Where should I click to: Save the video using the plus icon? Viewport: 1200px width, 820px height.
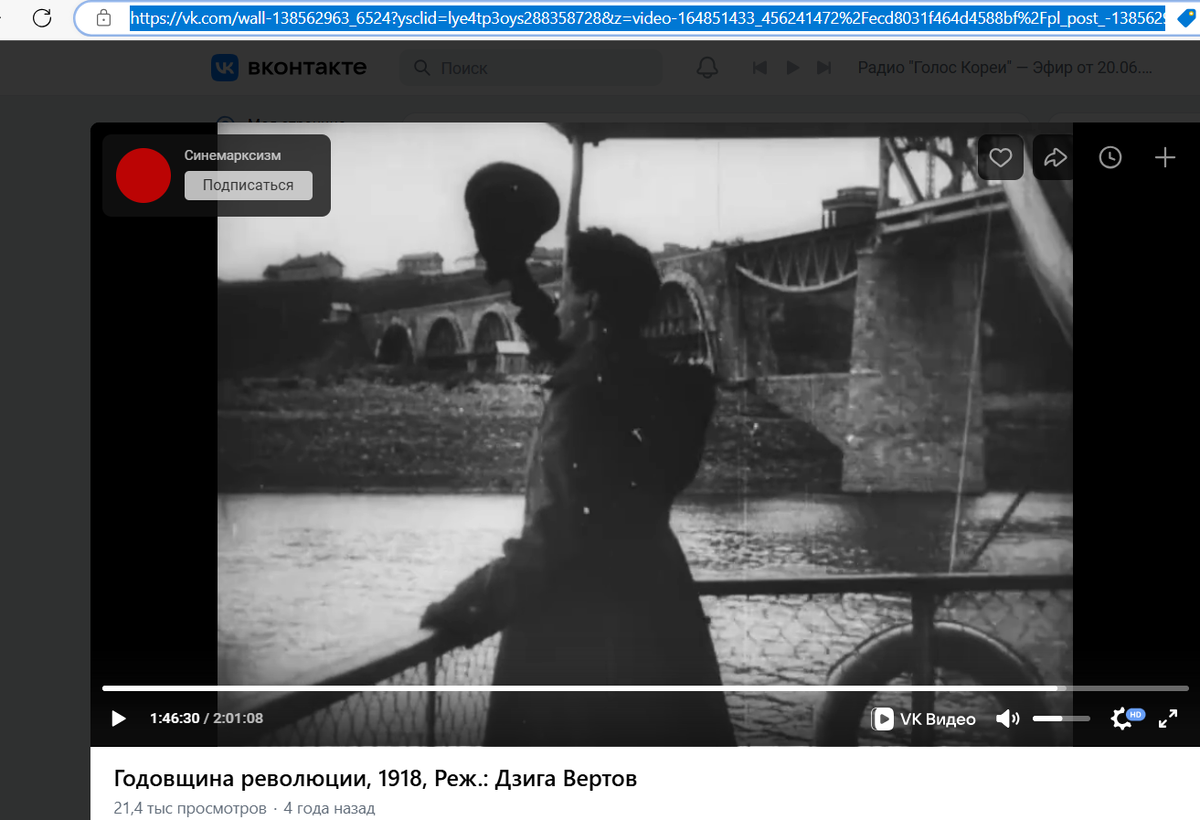point(1164,157)
